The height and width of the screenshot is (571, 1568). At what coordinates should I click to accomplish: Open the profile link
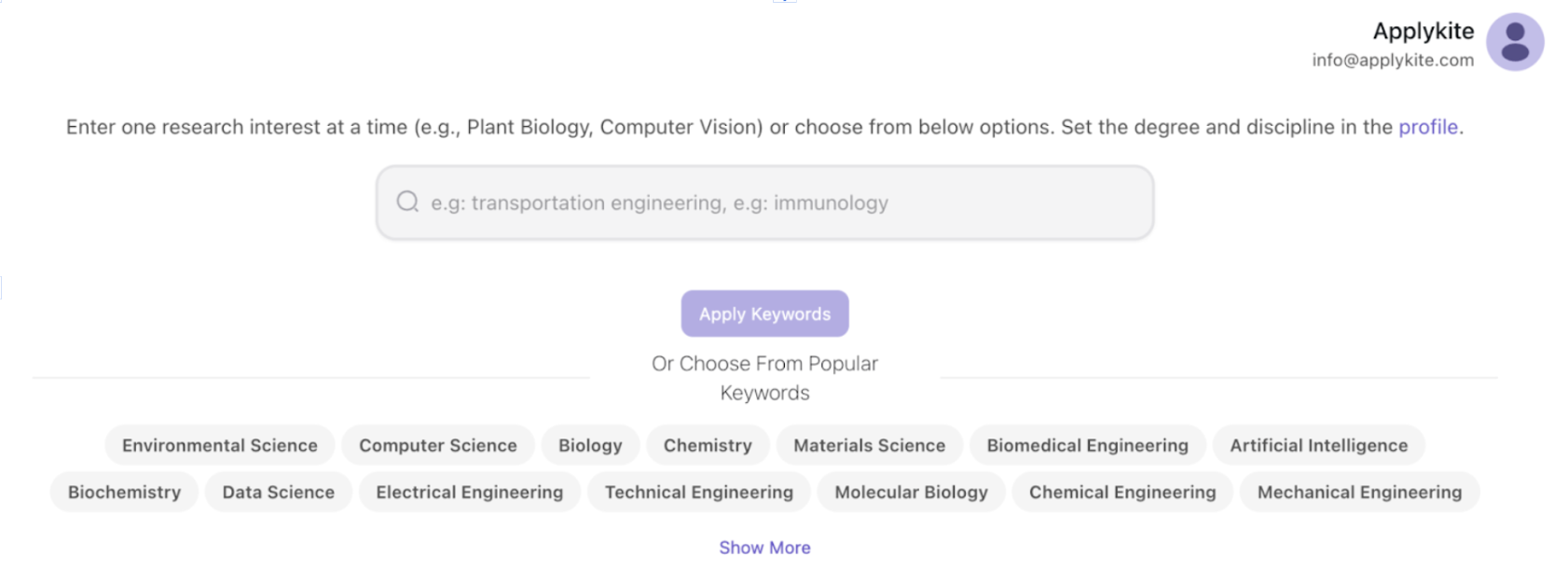[x=1427, y=127]
